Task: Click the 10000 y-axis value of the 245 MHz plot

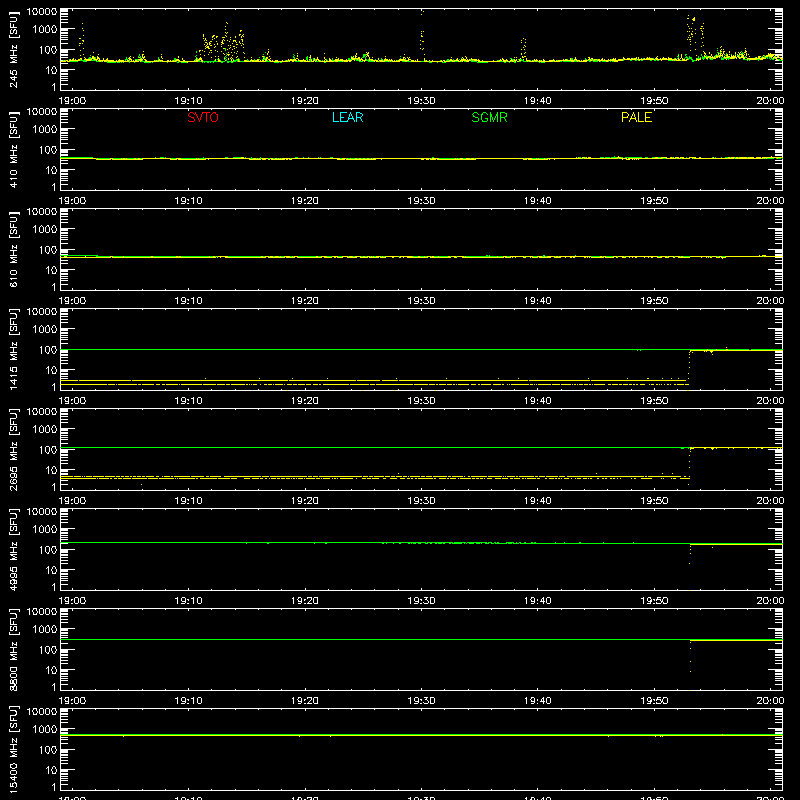Action: [x=42, y=12]
